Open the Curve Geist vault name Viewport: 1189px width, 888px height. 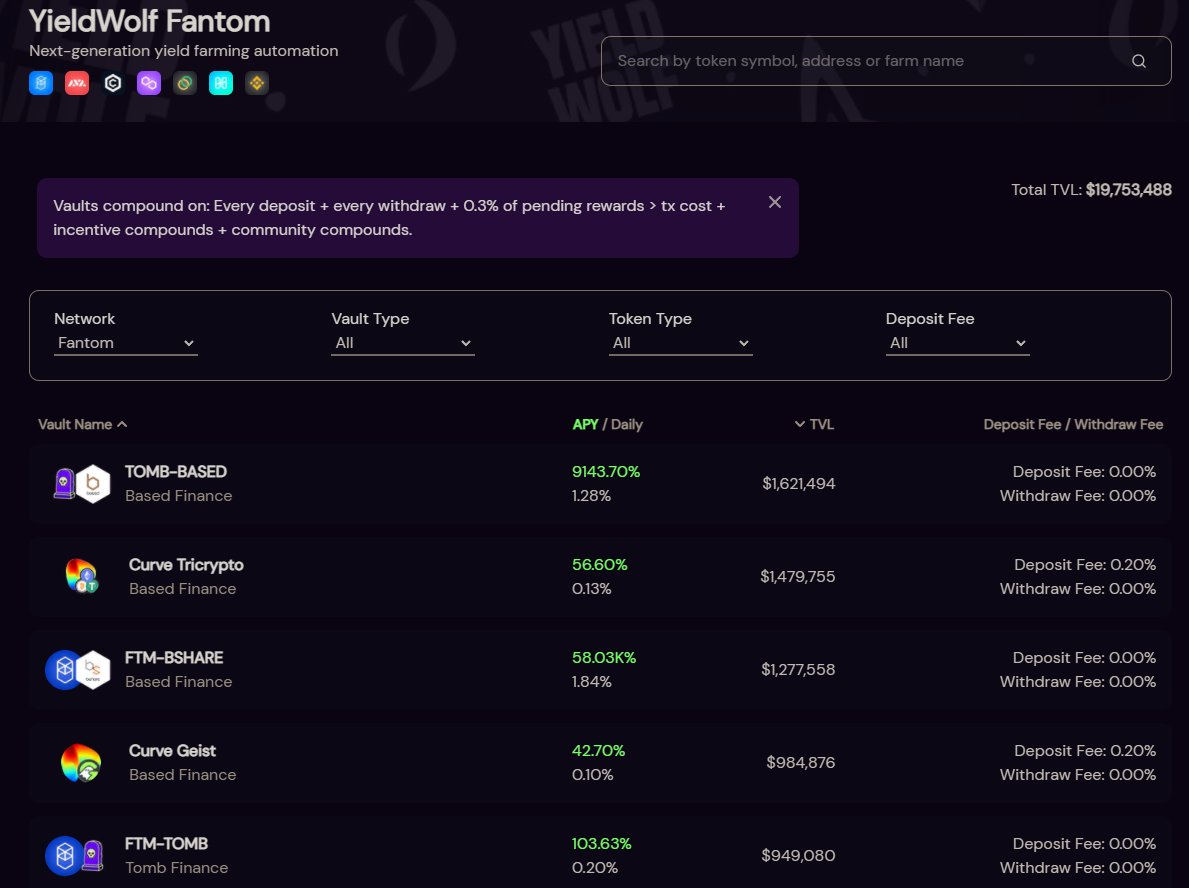click(x=172, y=751)
